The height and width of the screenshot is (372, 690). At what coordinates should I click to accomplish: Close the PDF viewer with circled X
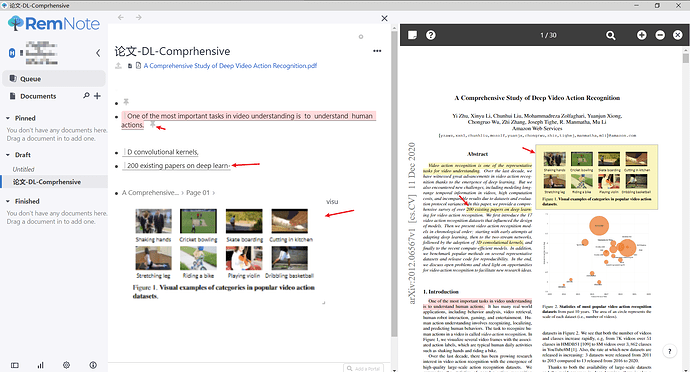[678, 35]
